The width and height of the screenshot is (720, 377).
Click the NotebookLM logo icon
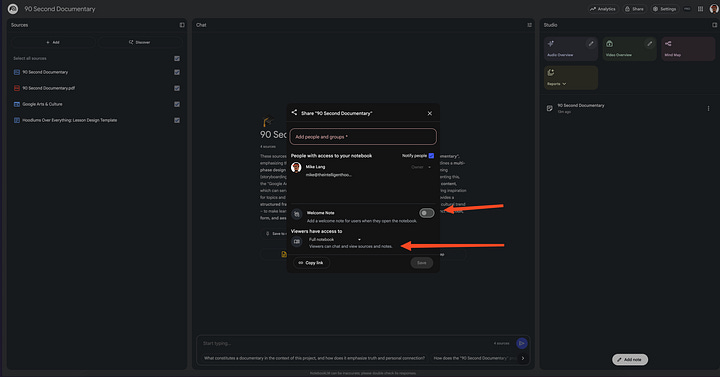pos(13,9)
